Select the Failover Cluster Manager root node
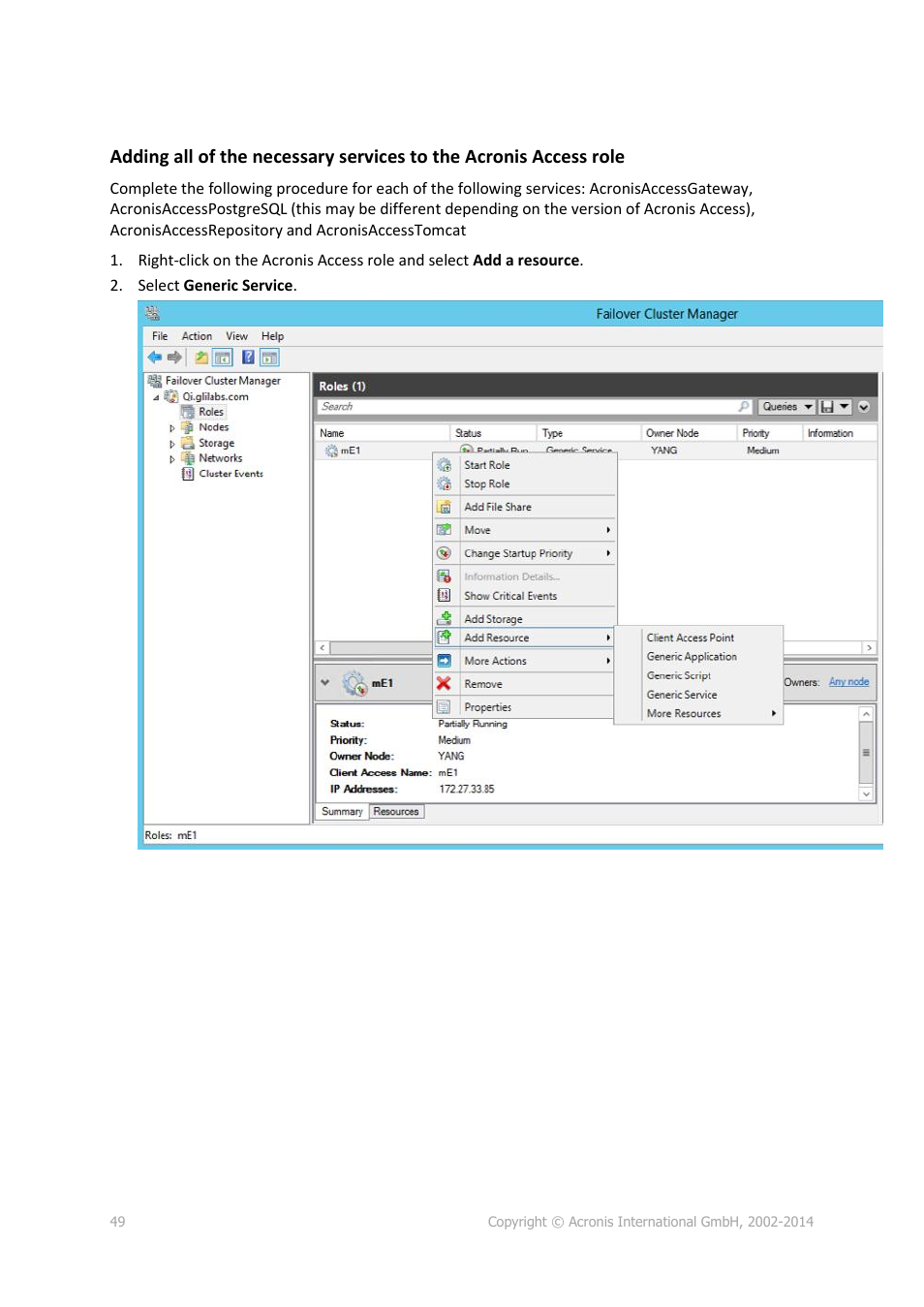 (223, 381)
